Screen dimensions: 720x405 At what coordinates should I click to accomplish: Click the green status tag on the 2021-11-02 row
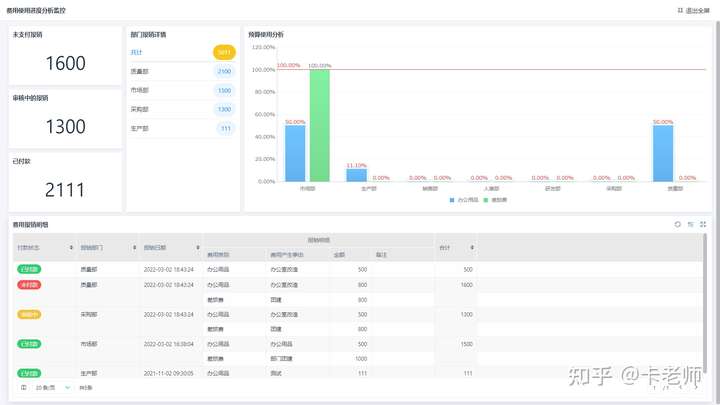point(29,373)
